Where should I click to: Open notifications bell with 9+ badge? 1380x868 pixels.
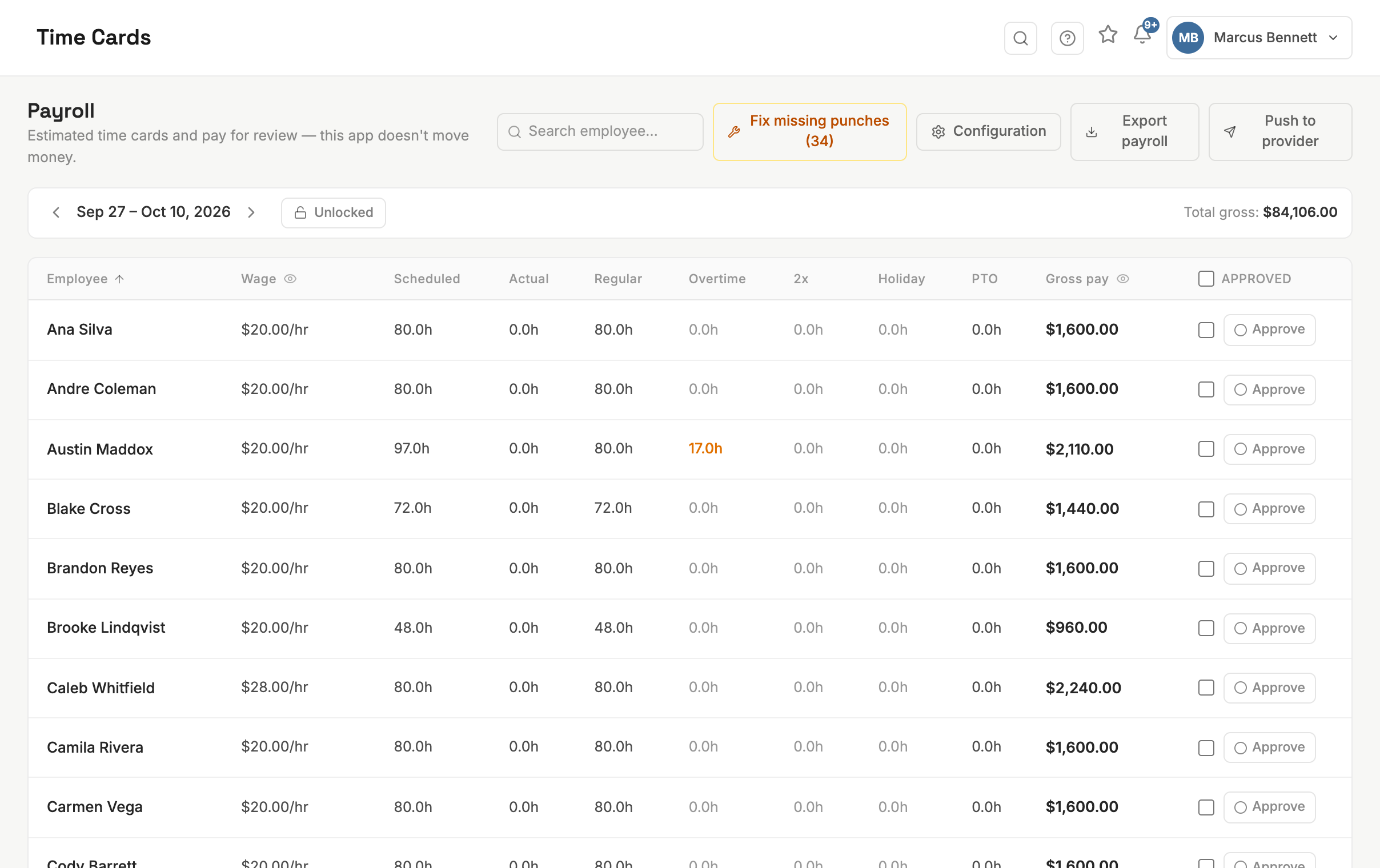[x=1143, y=35]
